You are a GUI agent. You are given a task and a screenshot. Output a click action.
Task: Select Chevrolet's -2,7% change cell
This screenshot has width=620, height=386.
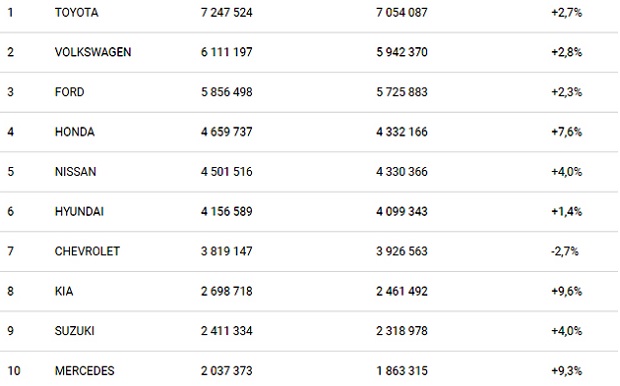tap(565, 251)
